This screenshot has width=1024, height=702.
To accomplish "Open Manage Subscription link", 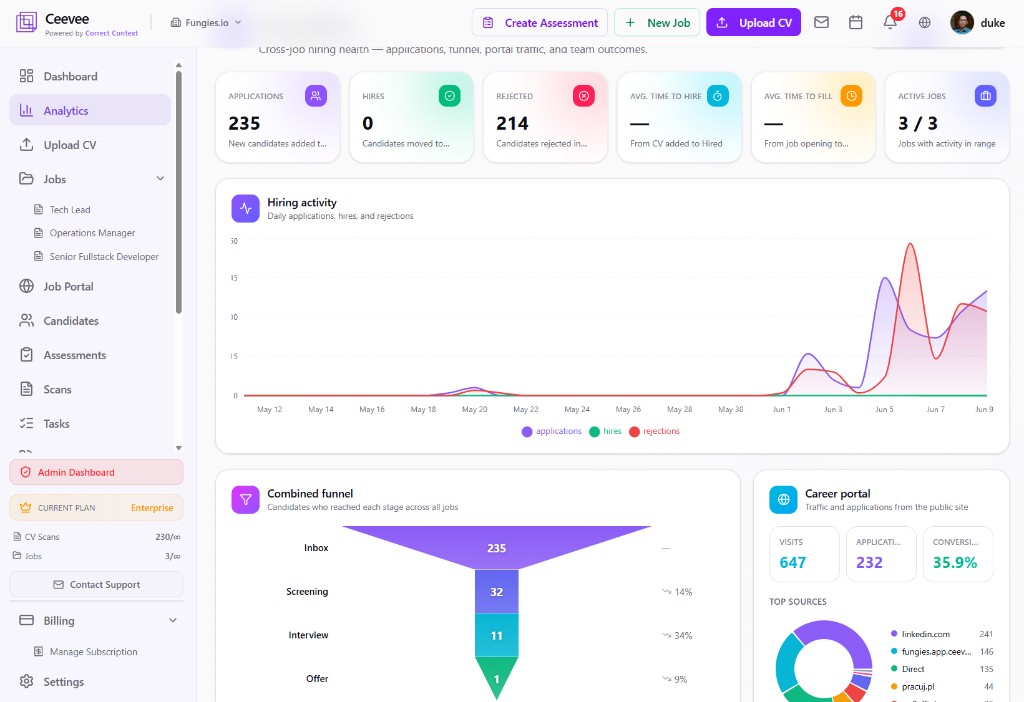I will (93, 651).
